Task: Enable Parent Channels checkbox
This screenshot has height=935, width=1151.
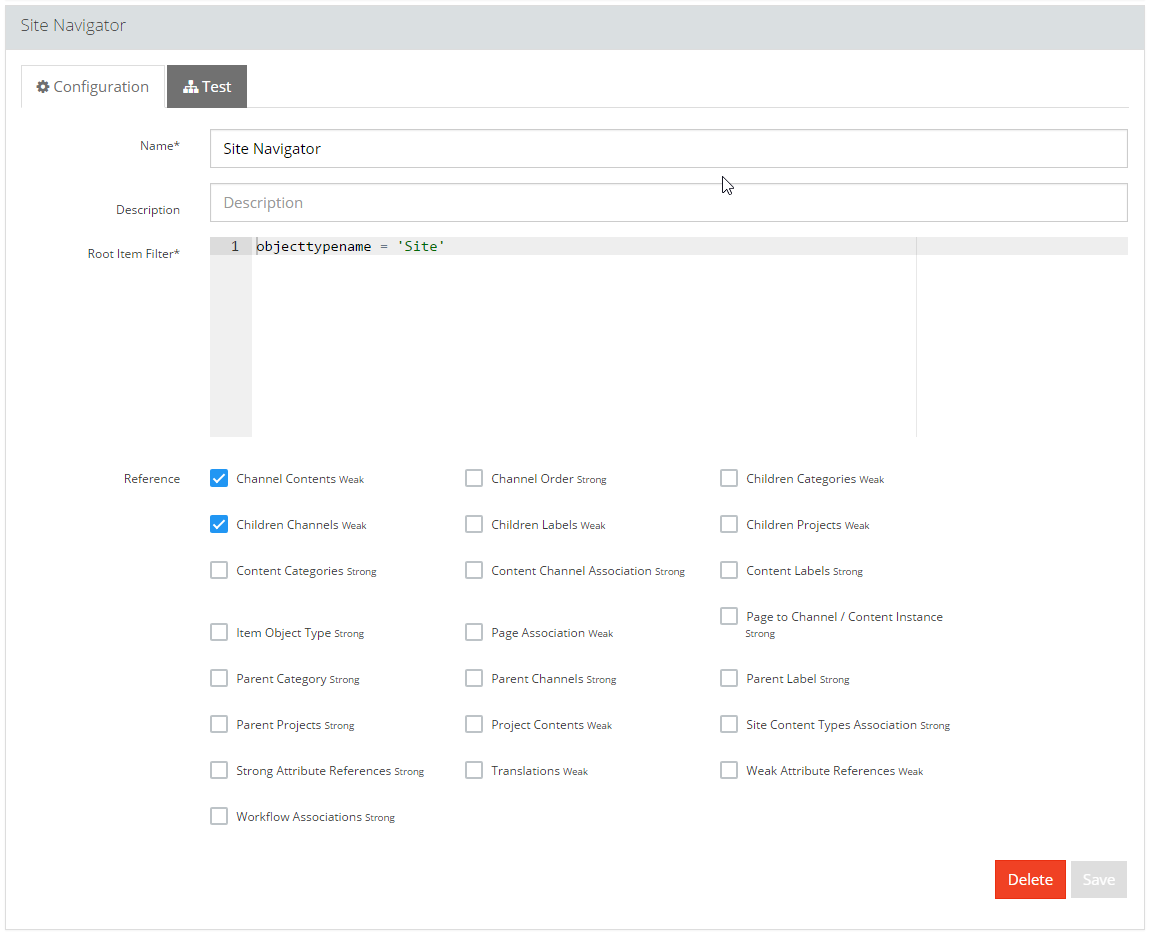Action: click(x=474, y=678)
